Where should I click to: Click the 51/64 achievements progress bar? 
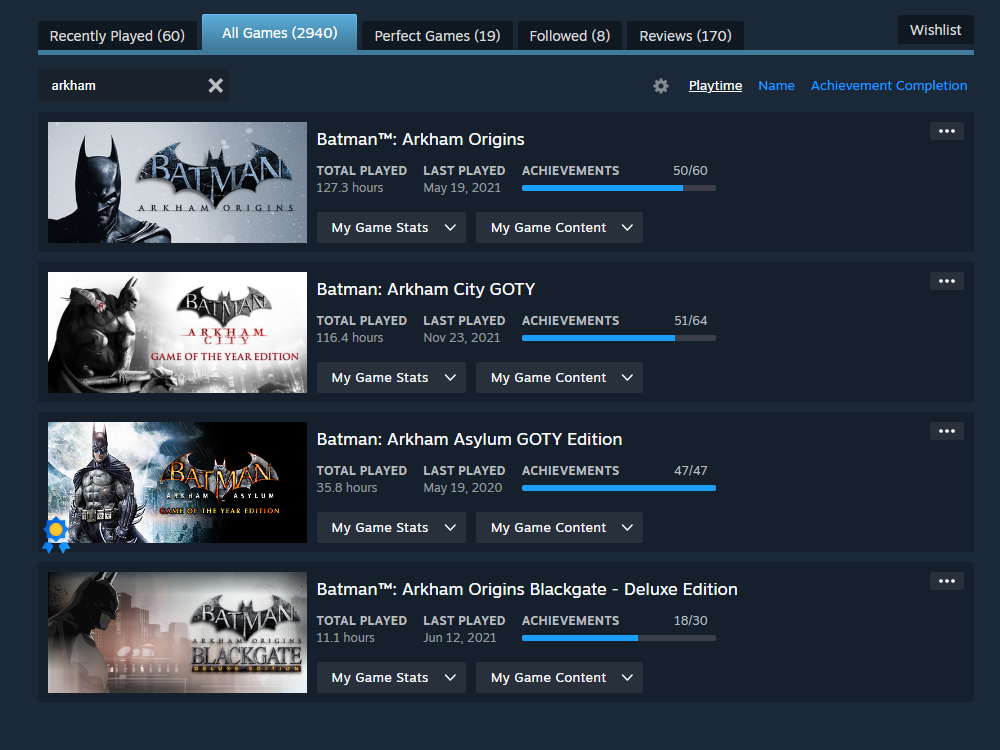pyautogui.click(x=619, y=338)
